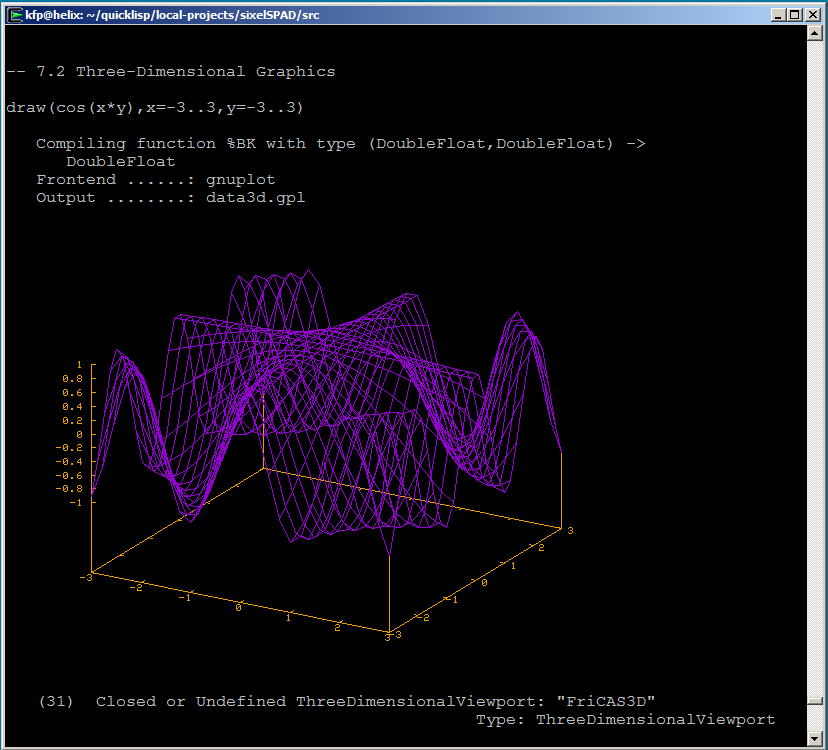Click the draw(cos(x*y)) command line
The width and height of the screenshot is (828, 750).
[x=155, y=107]
